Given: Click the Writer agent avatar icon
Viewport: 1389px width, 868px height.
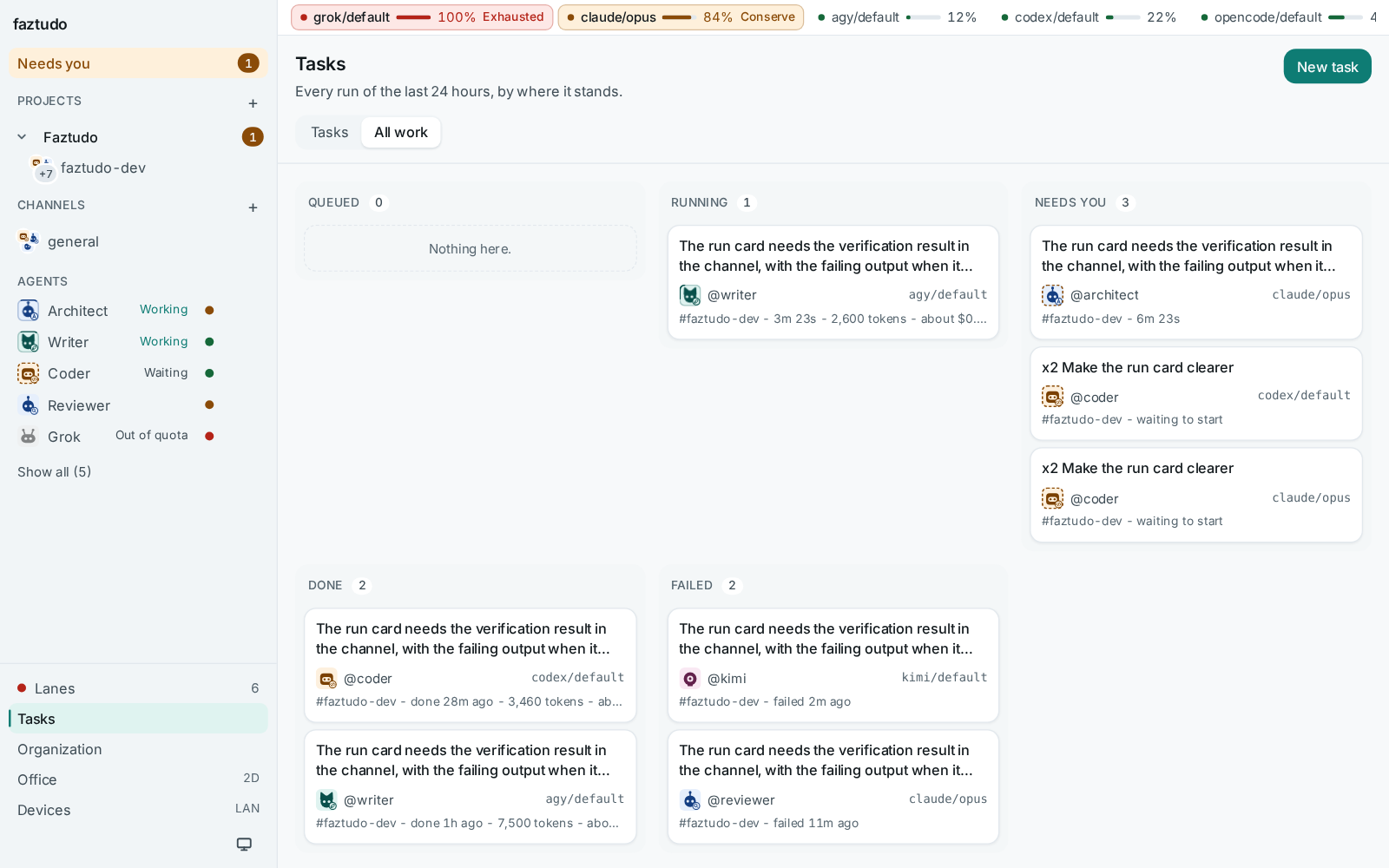Looking at the screenshot, I should coord(29,342).
